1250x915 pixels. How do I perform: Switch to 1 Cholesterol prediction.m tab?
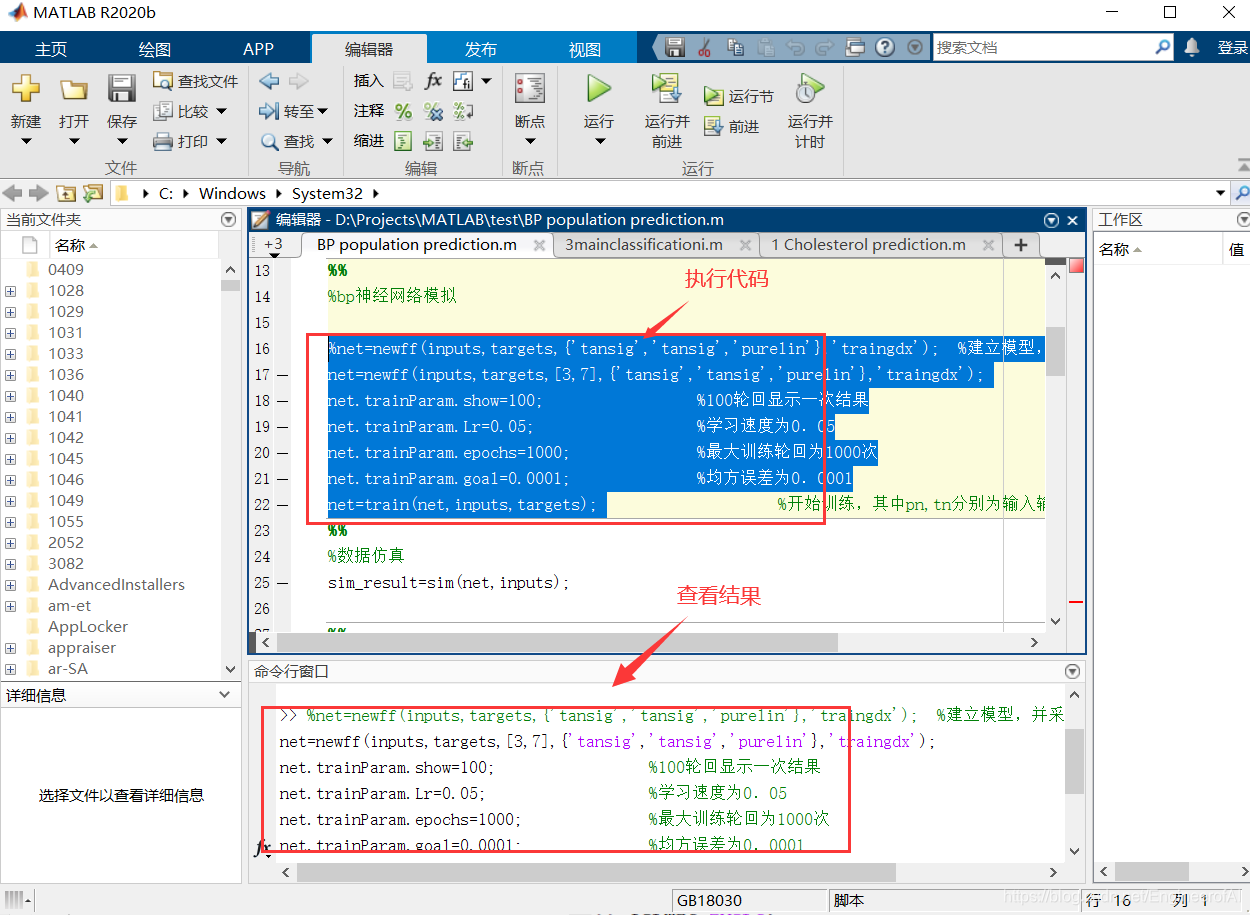coord(867,245)
